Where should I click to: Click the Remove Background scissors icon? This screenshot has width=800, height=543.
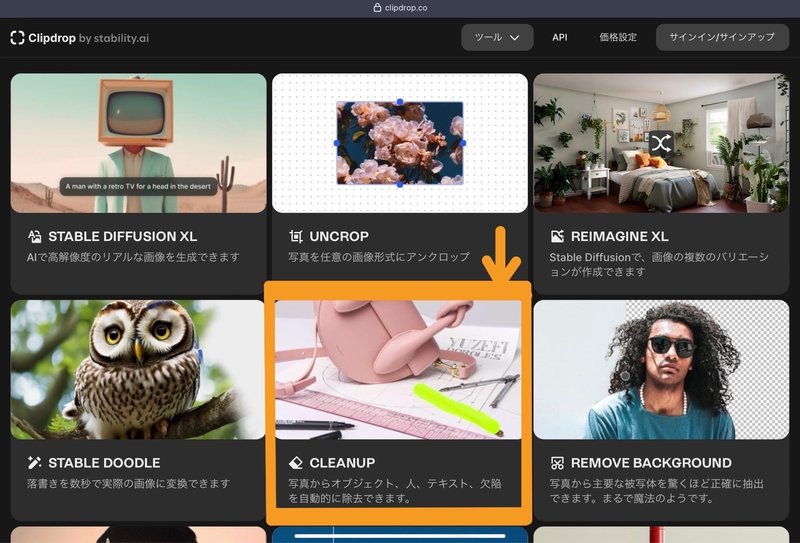tap(557, 463)
